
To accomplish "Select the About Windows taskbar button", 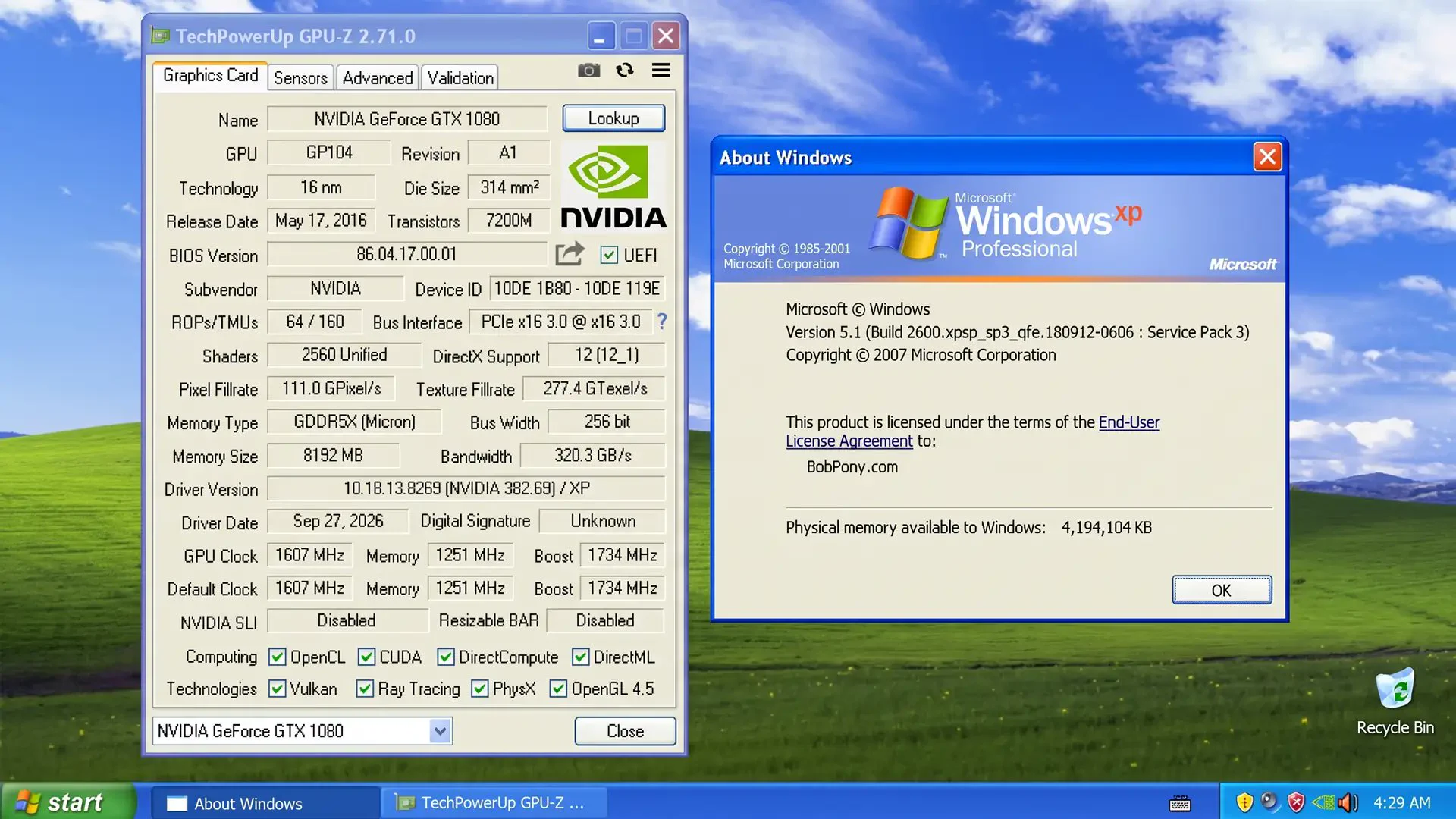I will click(x=265, y=803).
